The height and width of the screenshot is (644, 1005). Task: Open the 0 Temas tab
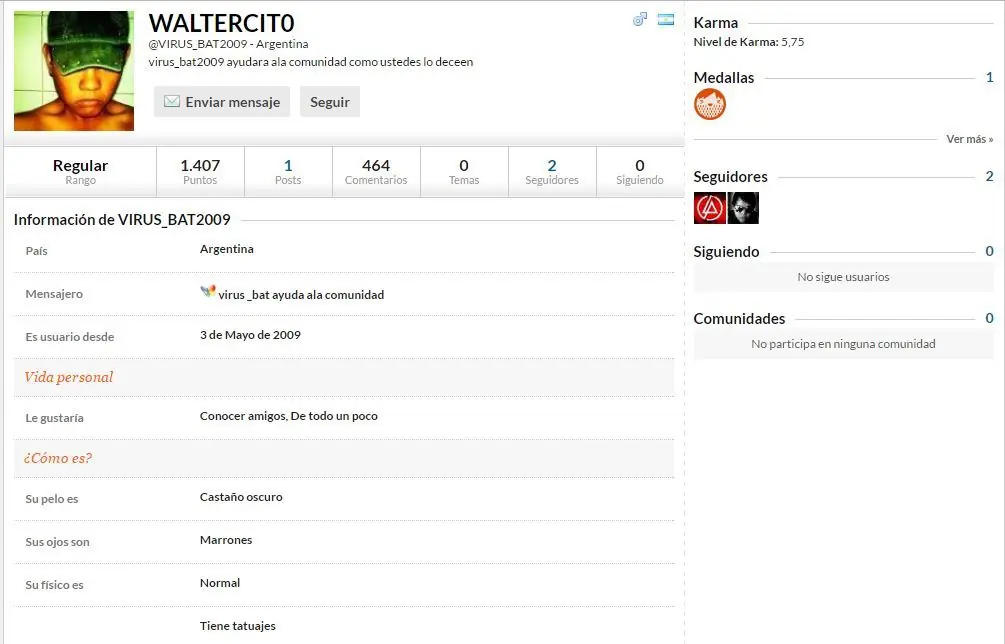pyautogui.click(x=464, y=172)
